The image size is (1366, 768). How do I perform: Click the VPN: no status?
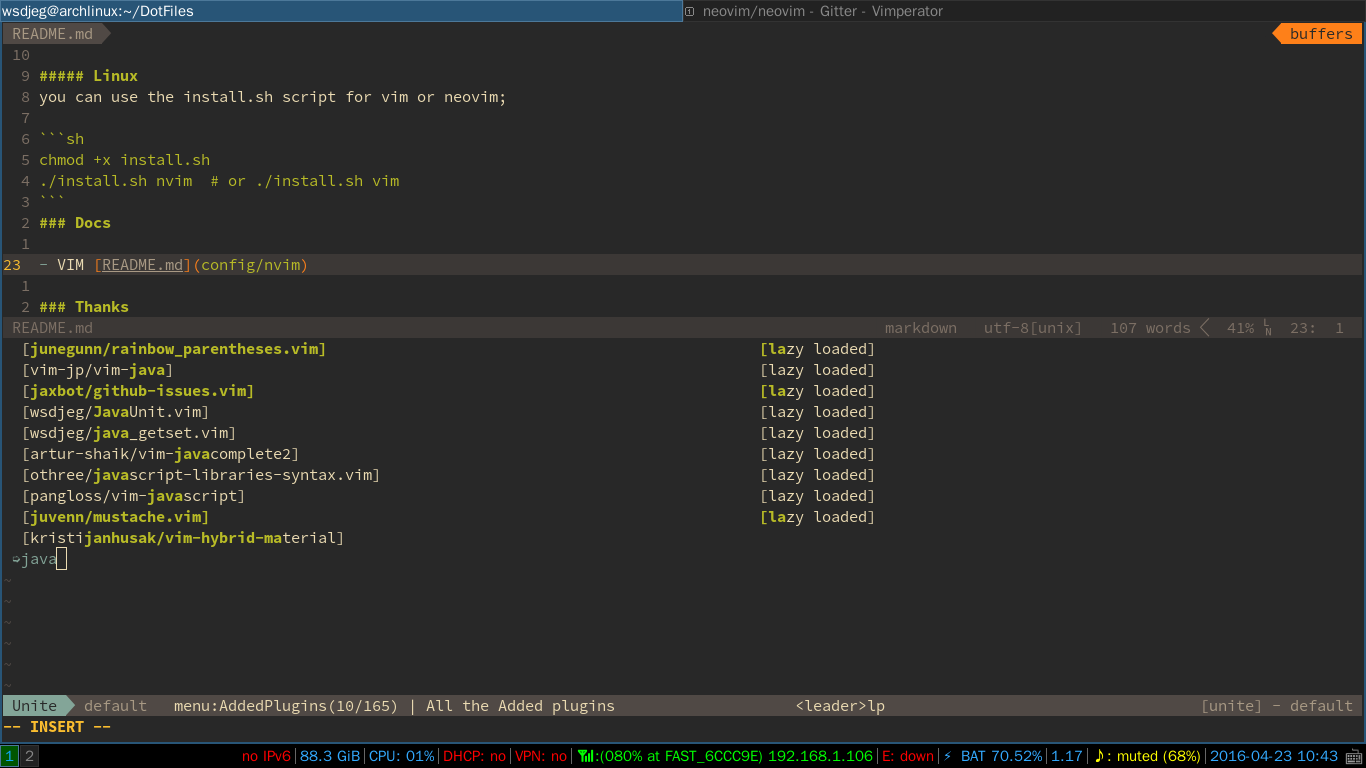(541, 756)
